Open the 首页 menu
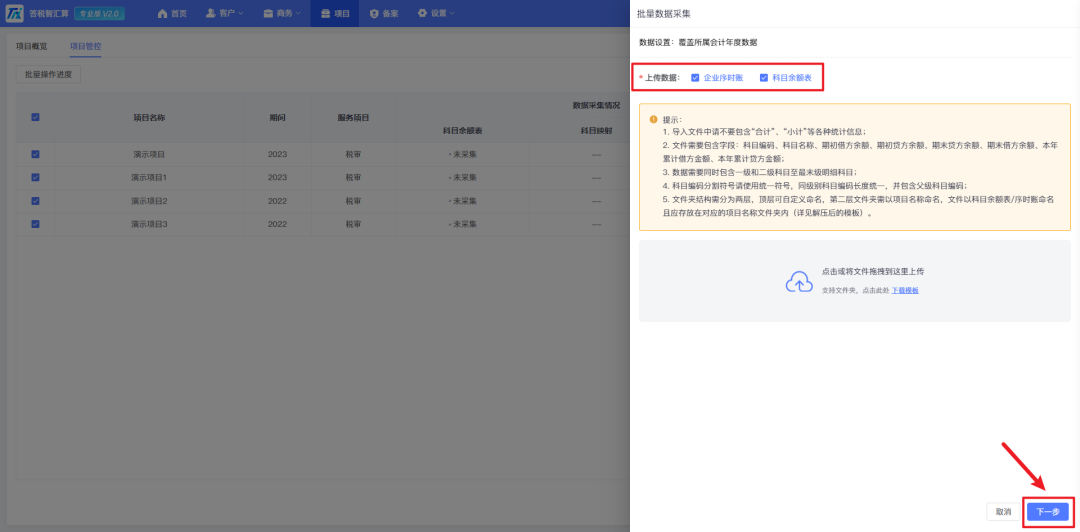This screenshot has height=532, width=1080. click(x=172, y=13)
